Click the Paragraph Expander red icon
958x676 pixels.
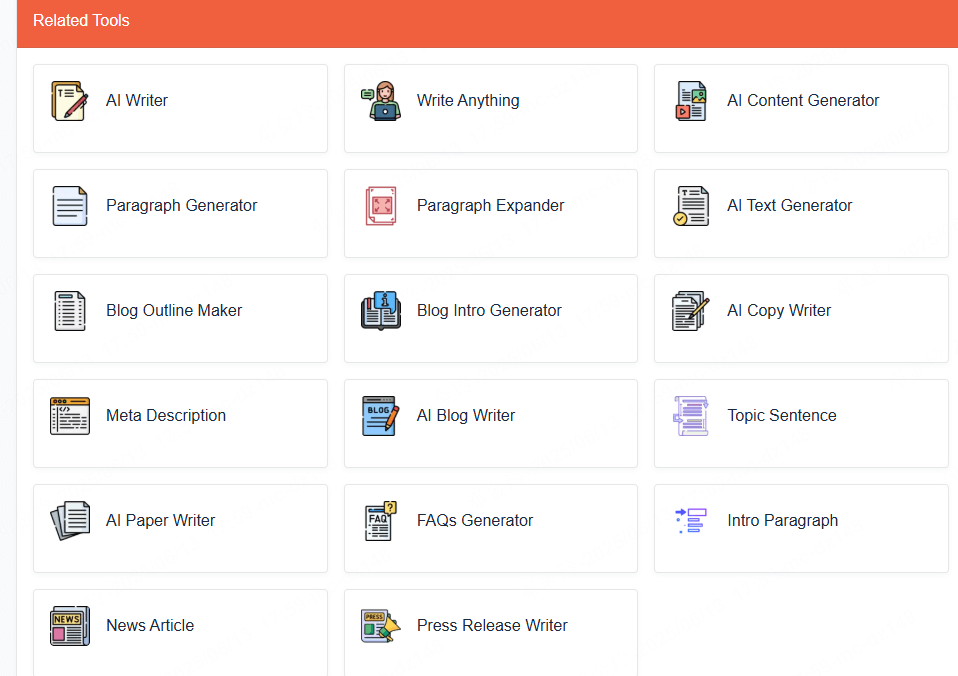tap(381, 206)
